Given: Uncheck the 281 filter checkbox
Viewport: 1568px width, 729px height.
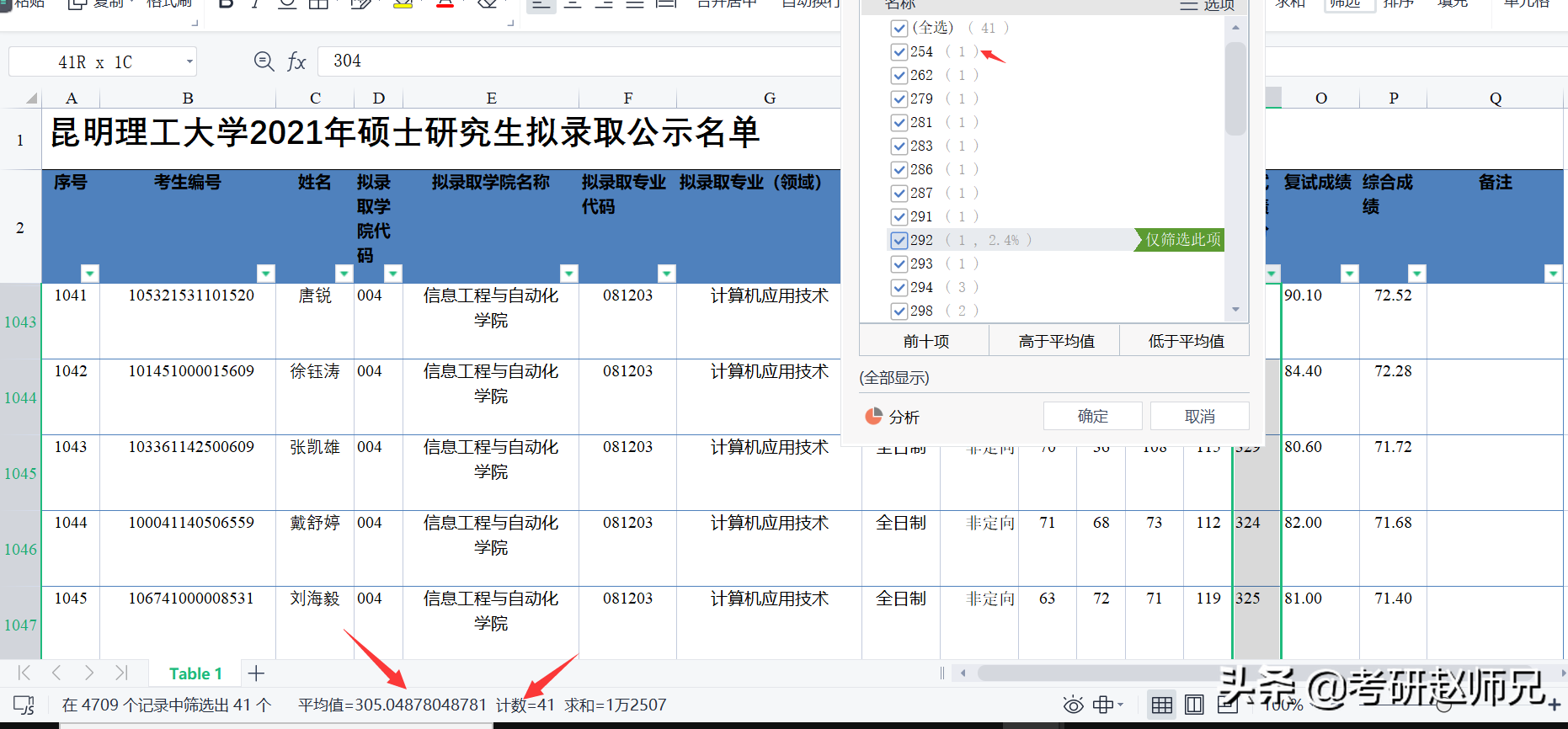Looking at the screenshot, I should click(899, 122).
